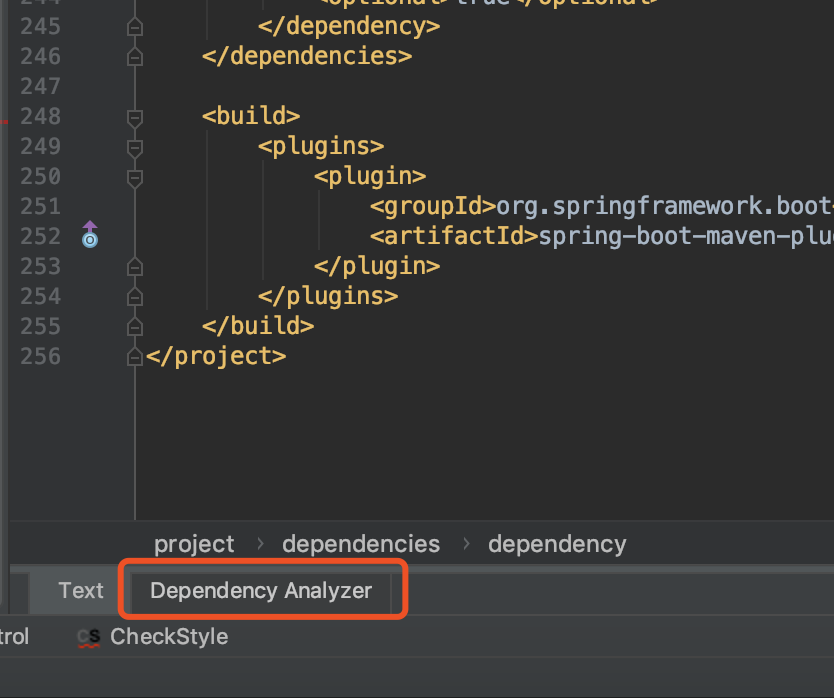Select the Text editor tab
This screenshot has height=698, width=834.
click(81, 591)
